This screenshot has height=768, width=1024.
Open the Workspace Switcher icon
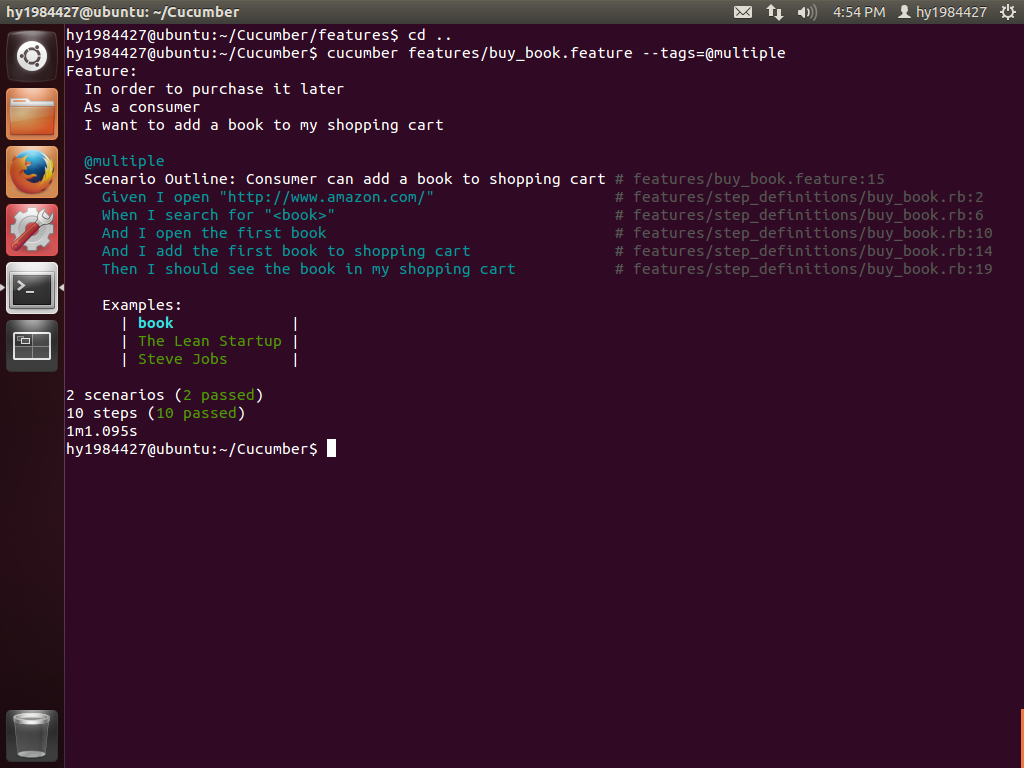pos(32,345)
